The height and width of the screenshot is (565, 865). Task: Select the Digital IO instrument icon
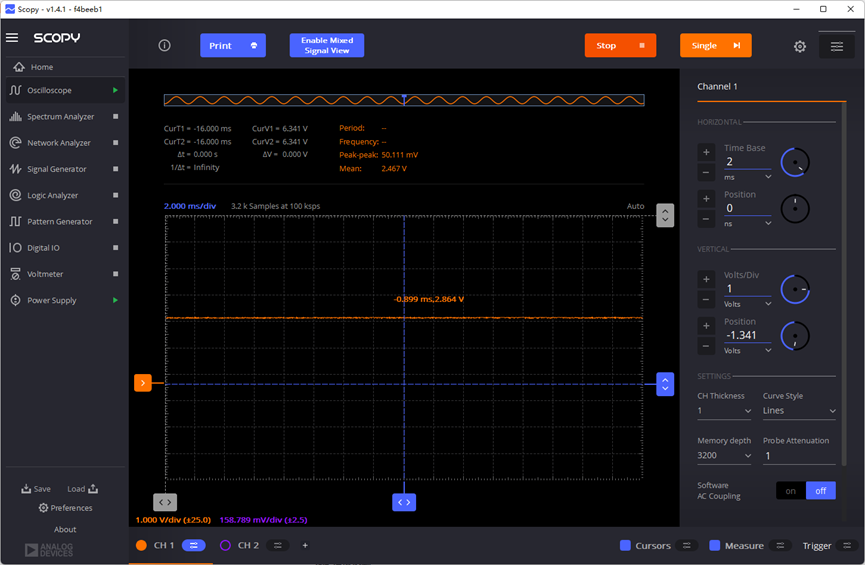click(x=15, y=248)
